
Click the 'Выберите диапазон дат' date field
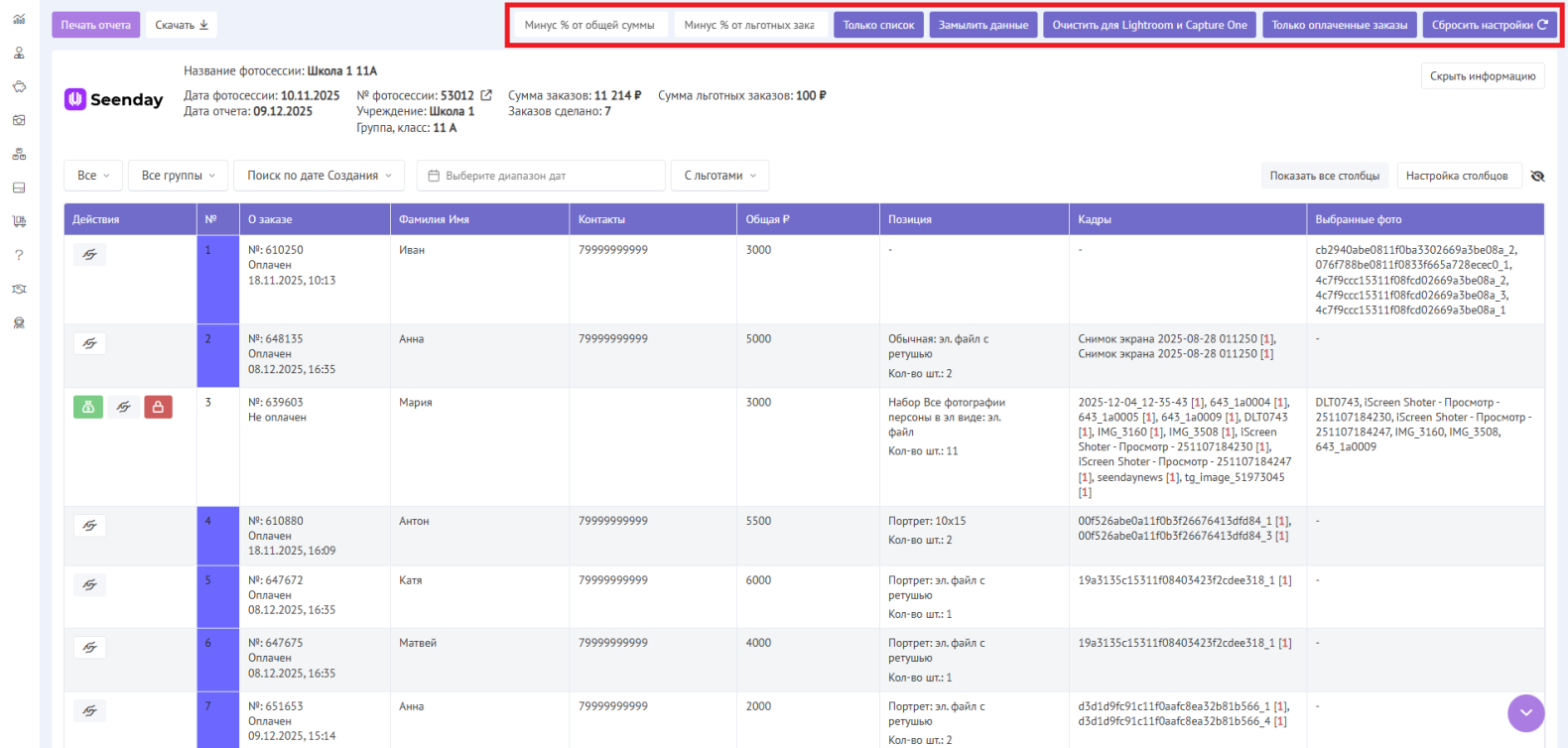541,176
